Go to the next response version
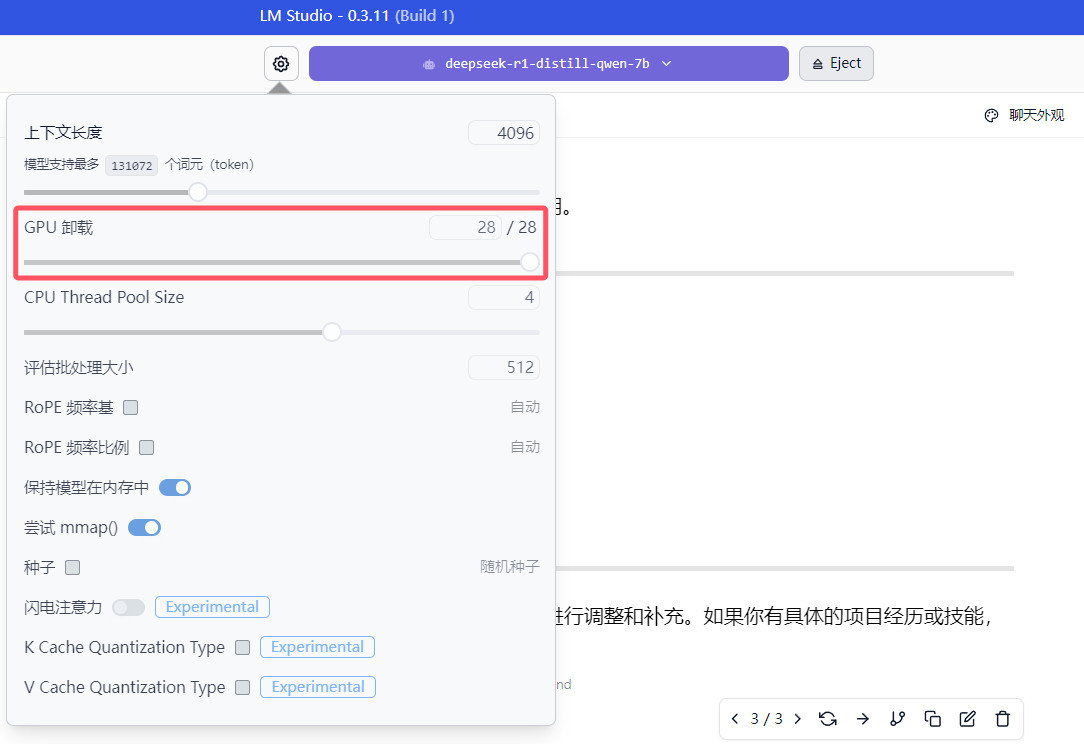 click(x=797, y=718)
